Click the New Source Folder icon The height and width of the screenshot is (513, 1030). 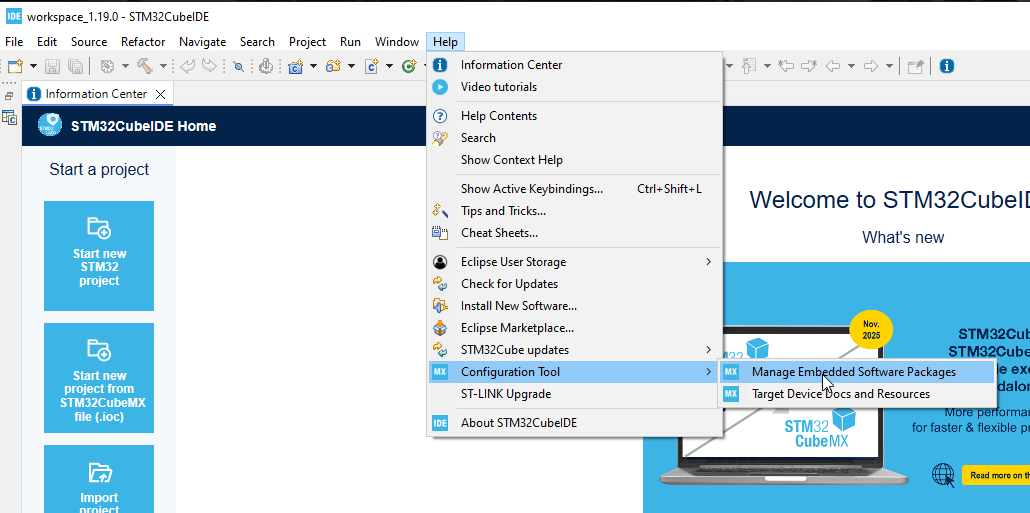334,66
